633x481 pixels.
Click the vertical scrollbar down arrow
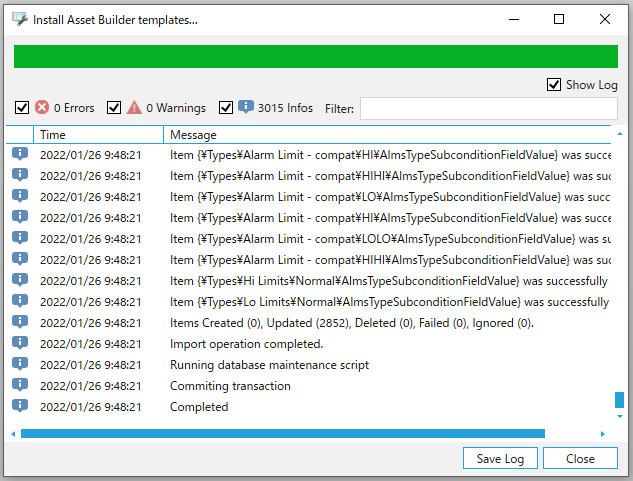coord(619,418)
